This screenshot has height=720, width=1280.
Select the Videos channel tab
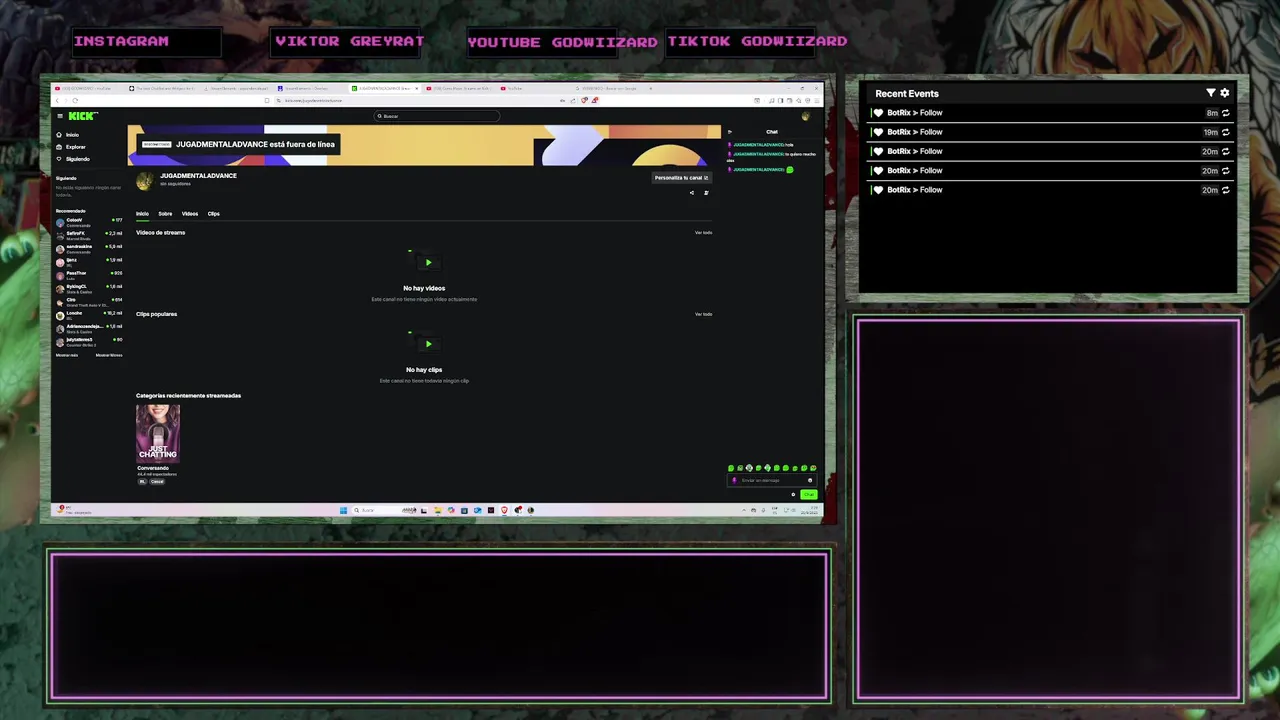coord(190,213)
